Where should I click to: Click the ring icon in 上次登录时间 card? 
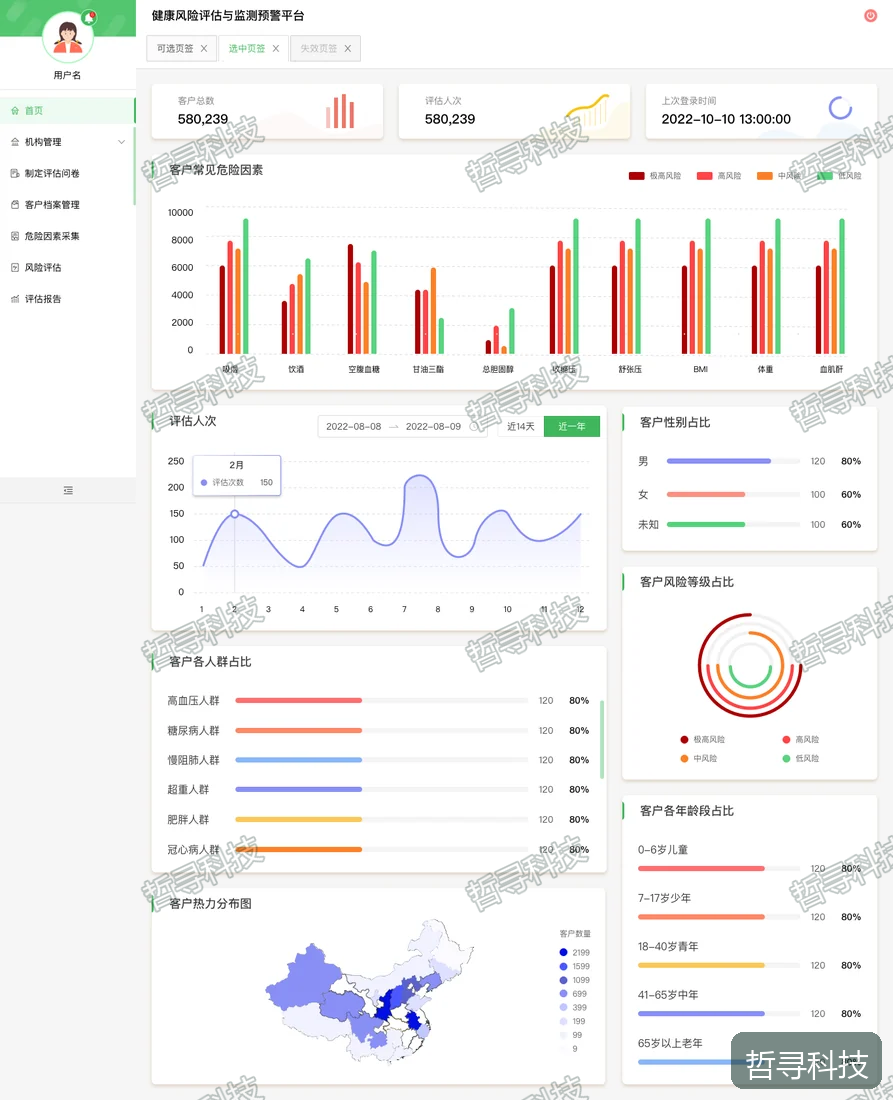840,108
